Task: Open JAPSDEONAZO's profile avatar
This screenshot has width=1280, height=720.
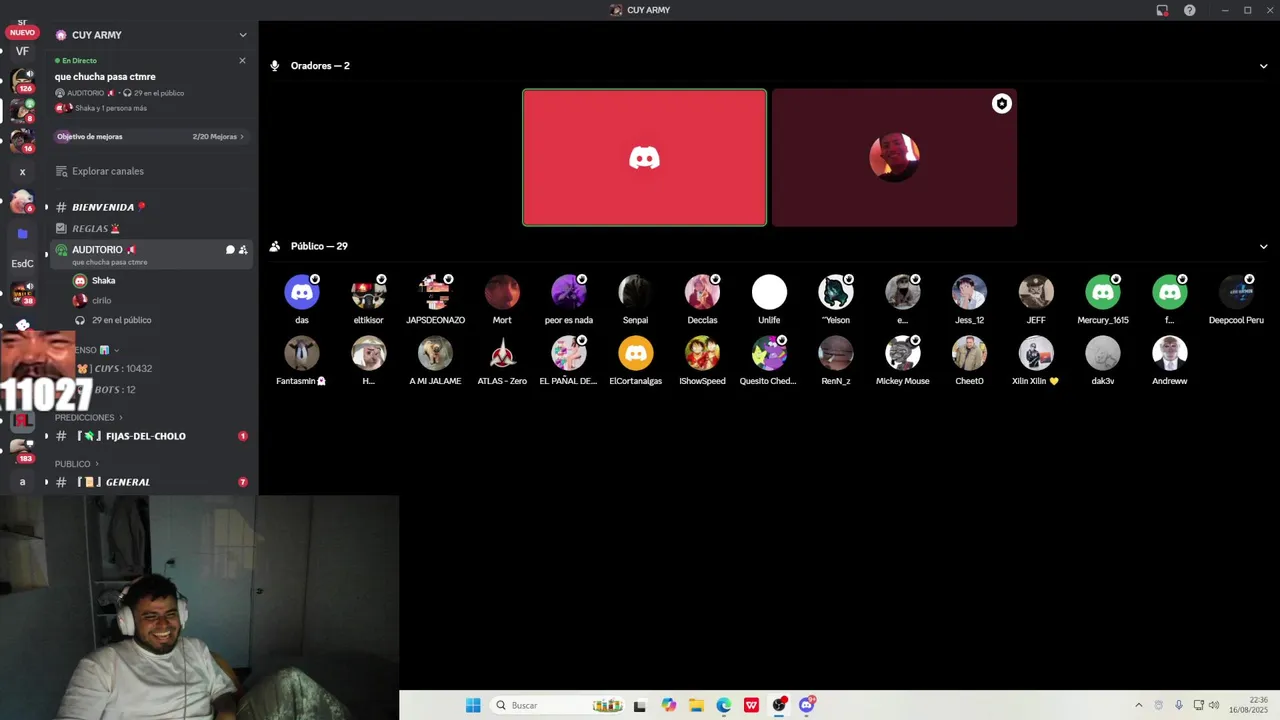Action: pos(435,292)
